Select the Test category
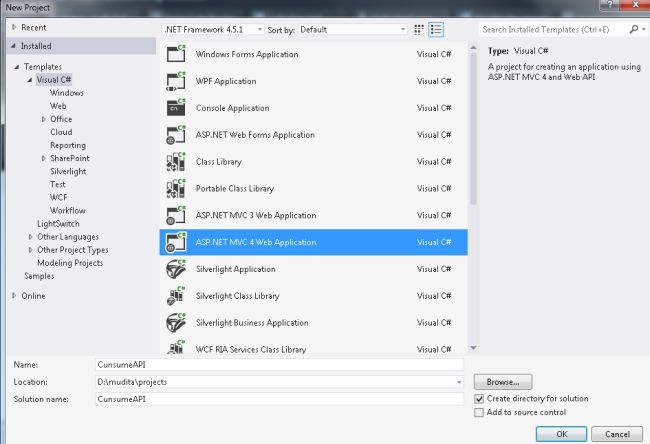 [58, 184]
